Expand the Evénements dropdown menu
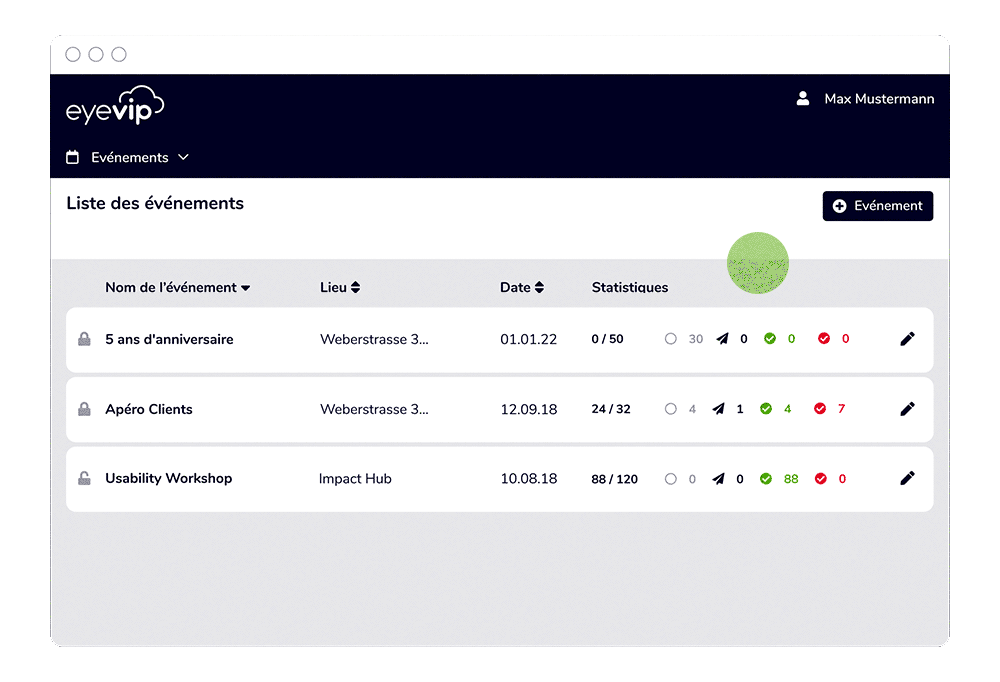1000x682 pixels. click(128, 158)
